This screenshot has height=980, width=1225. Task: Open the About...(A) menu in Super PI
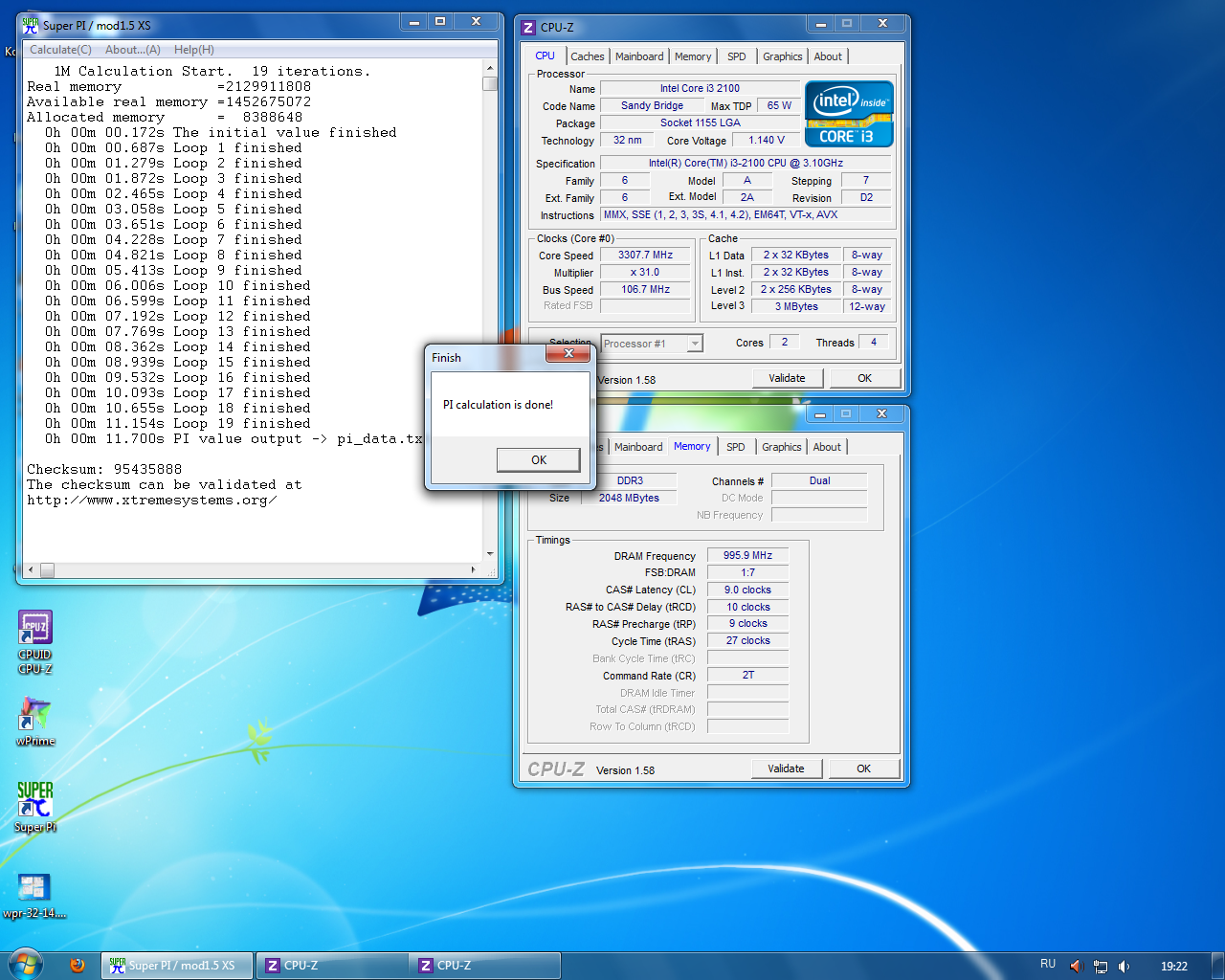coord(133,50)
